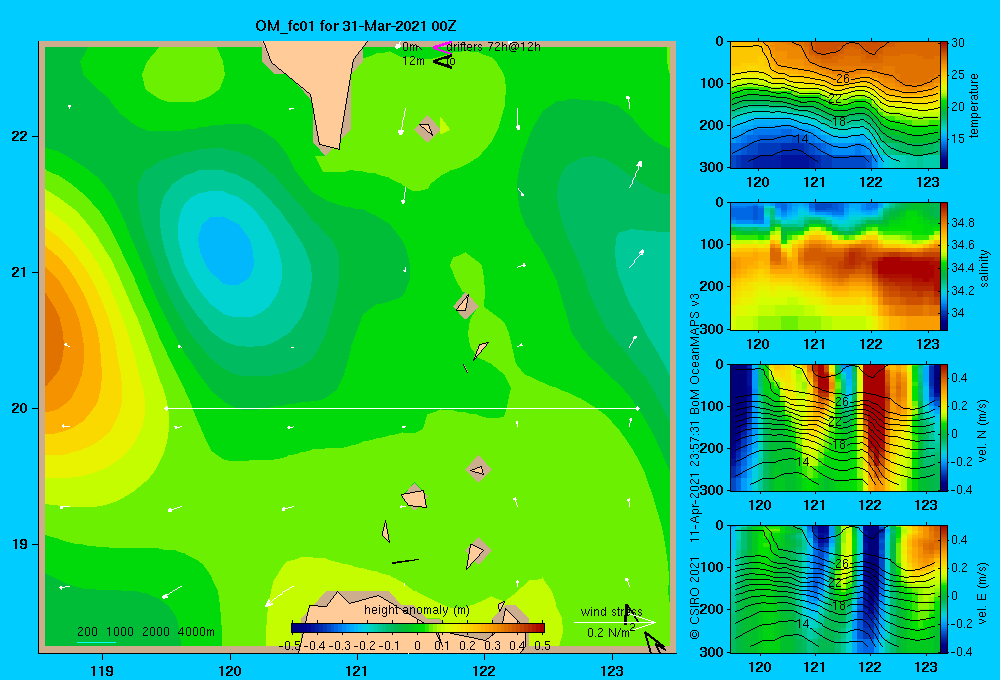Click the bathymetry legend '200 1000 2000 4000m'
1000x680 pixels.
(146, 632)
